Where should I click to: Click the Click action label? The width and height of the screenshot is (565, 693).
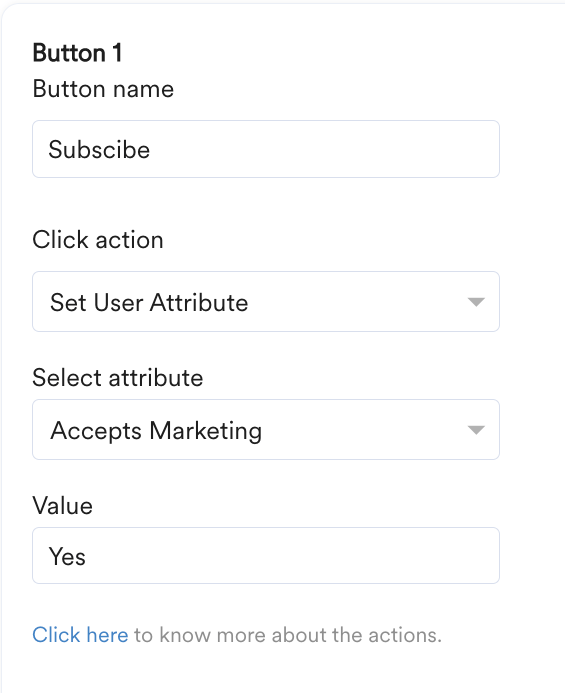click(98, 240)
